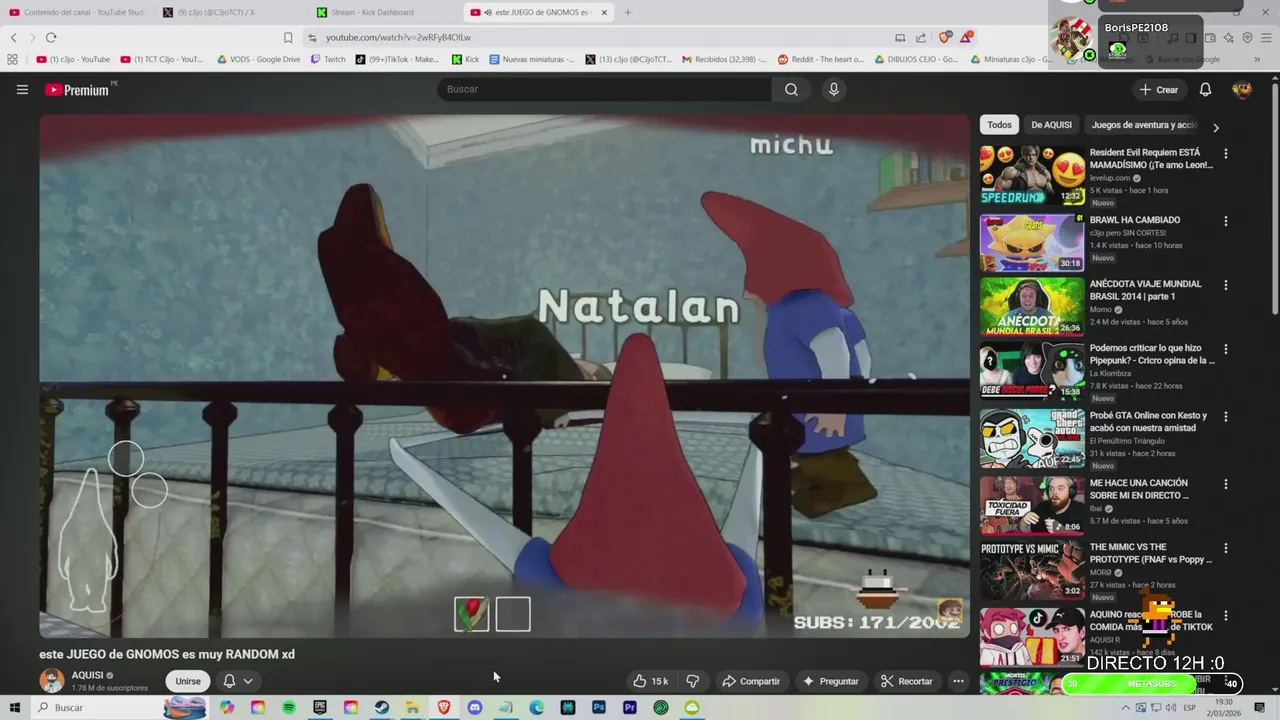Open the Twitch bookmark
This screenshot has height=720, width=1280.
328,59
